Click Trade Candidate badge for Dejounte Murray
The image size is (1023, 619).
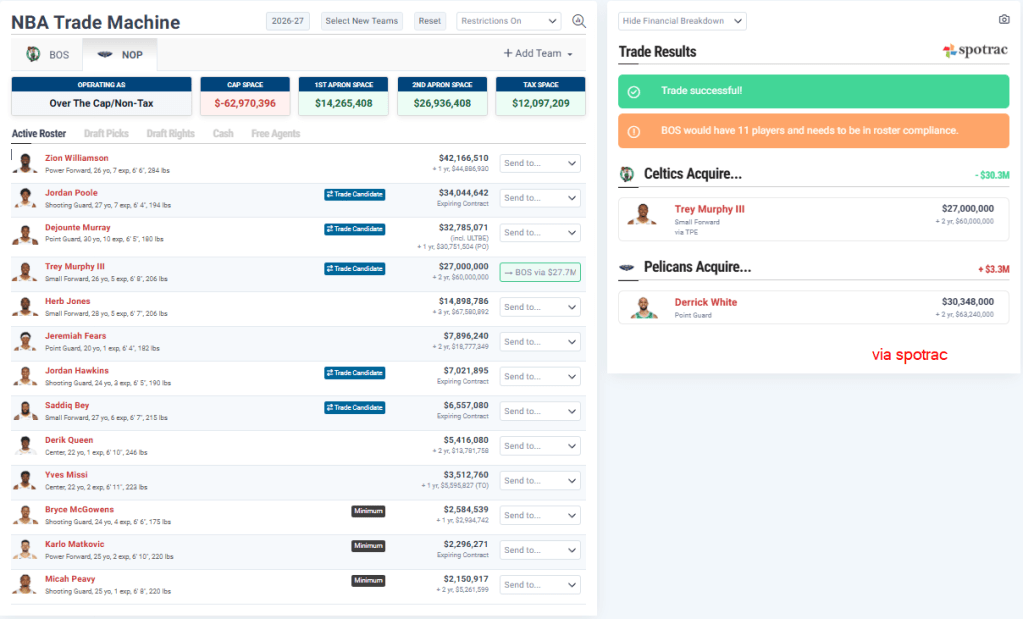click(354, 229)
